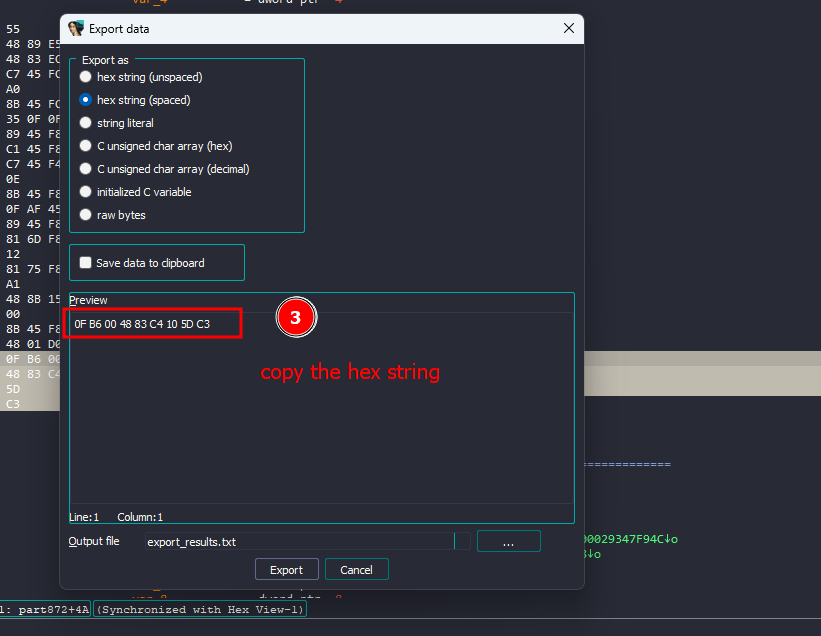Click the IDA icon in dialog title bar
821x636 pixels.
tap(76, 29)
